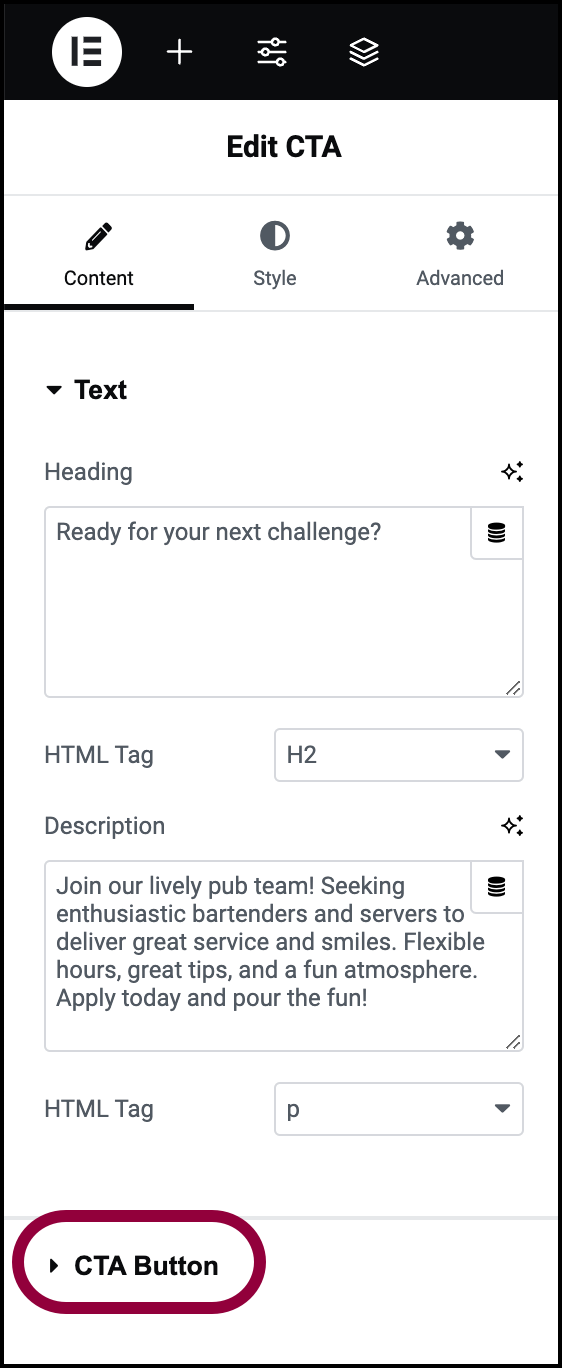Open dynamic tags icon in Description field
Image resolution: width=562 pixels, height=1368 pixels.
(497, 887)
